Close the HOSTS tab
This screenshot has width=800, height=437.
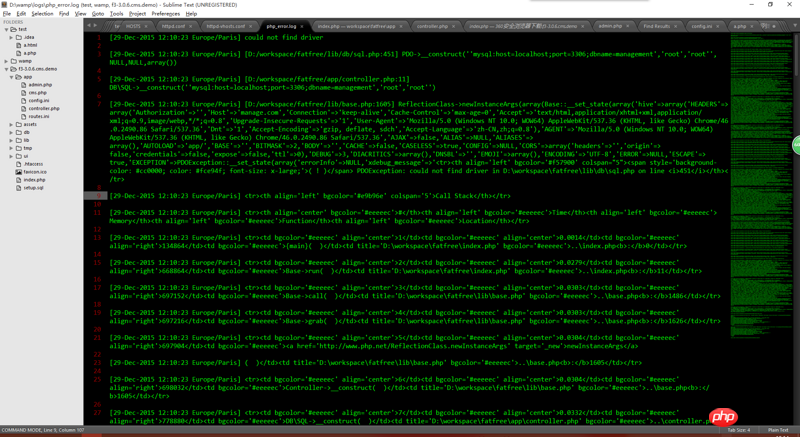pyautogui.click(x=146, y=26)
